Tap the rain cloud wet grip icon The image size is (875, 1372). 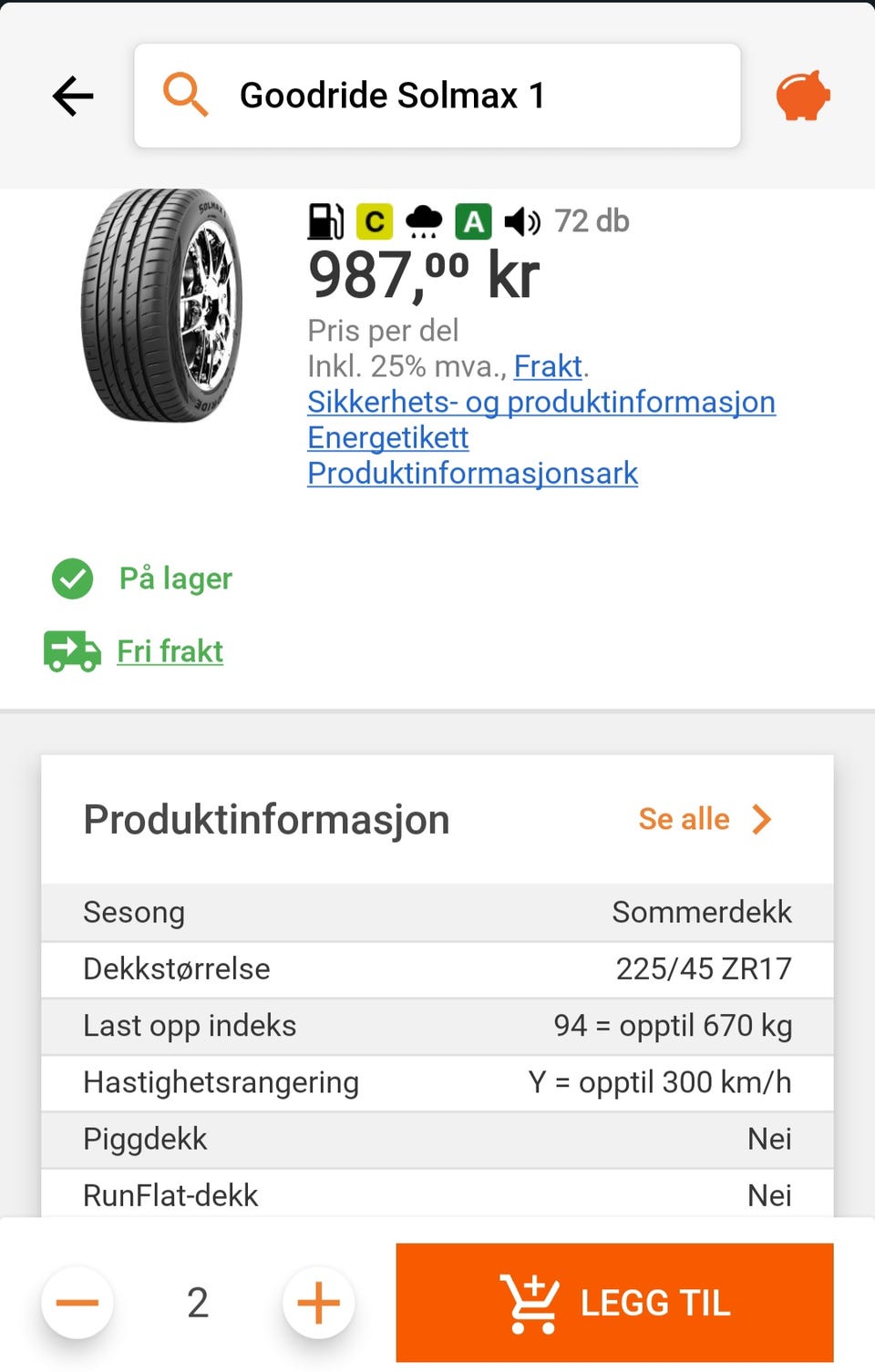423,221
